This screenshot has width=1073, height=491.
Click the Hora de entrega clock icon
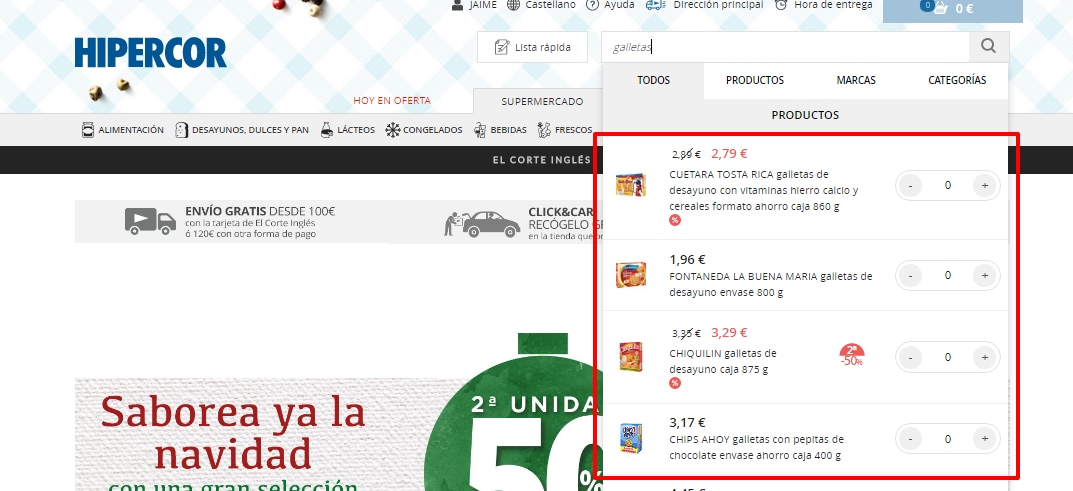780,5
